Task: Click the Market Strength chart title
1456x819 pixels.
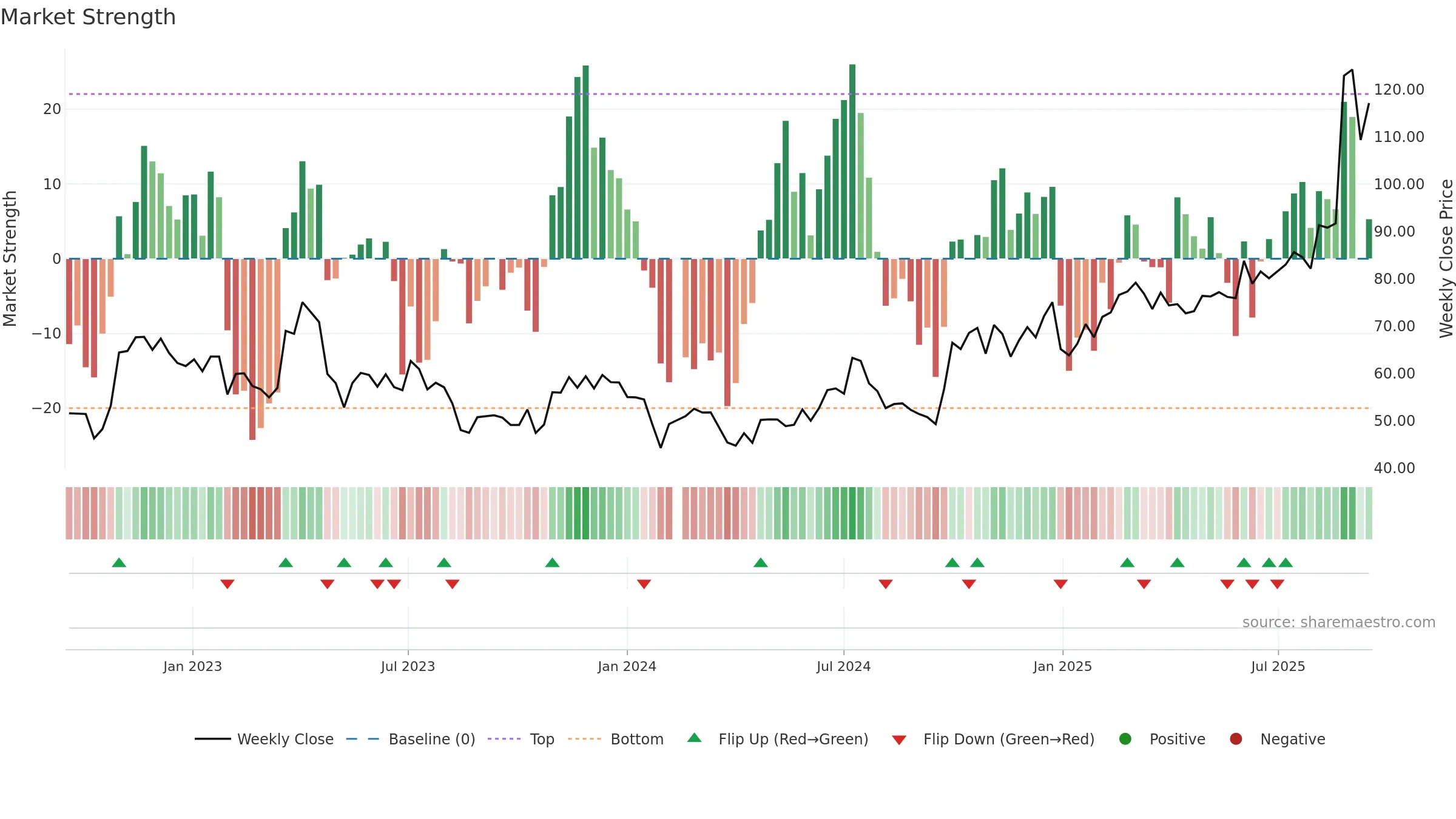Action: point(88,17)
